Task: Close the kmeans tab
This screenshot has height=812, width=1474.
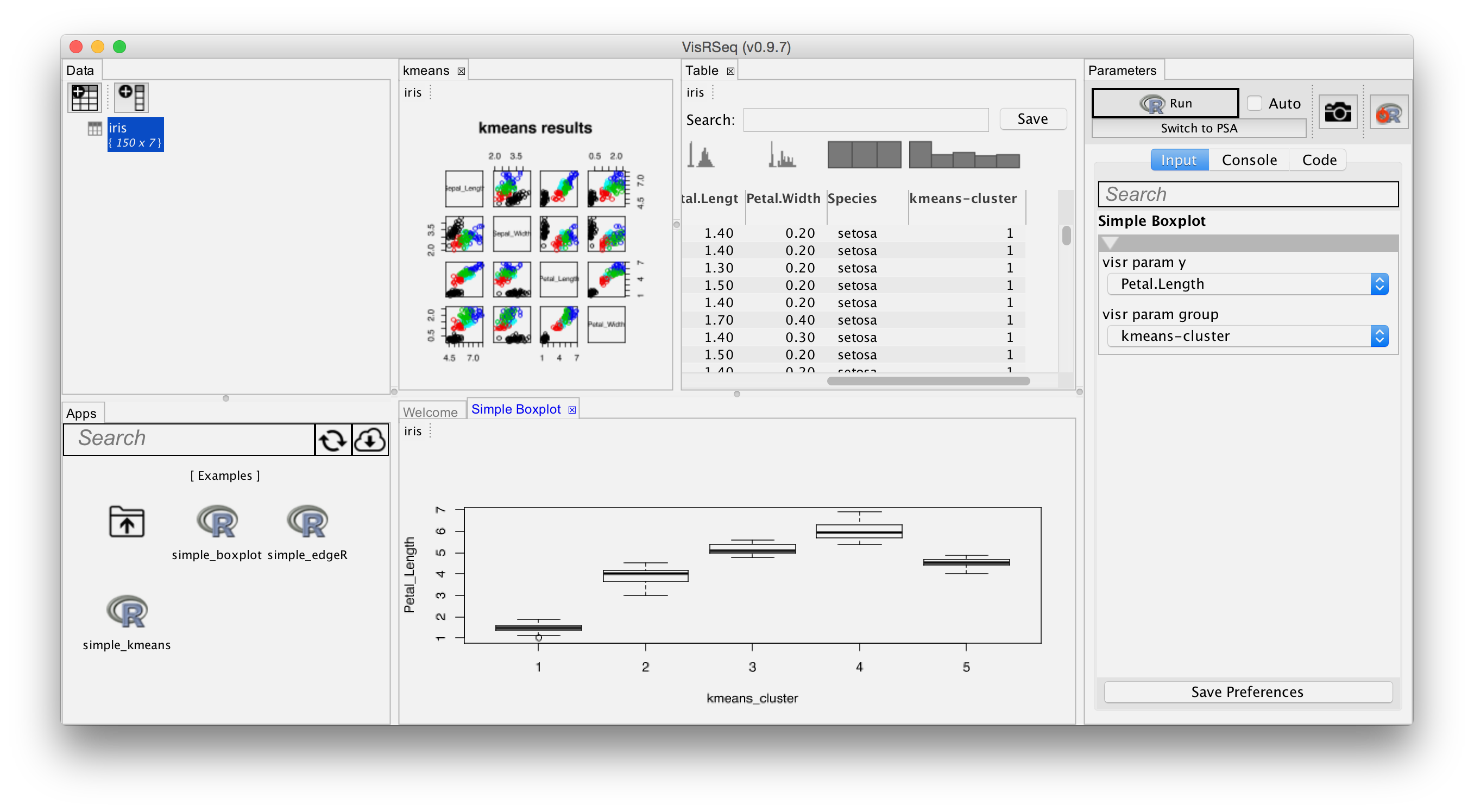Action: pos(461,72)
